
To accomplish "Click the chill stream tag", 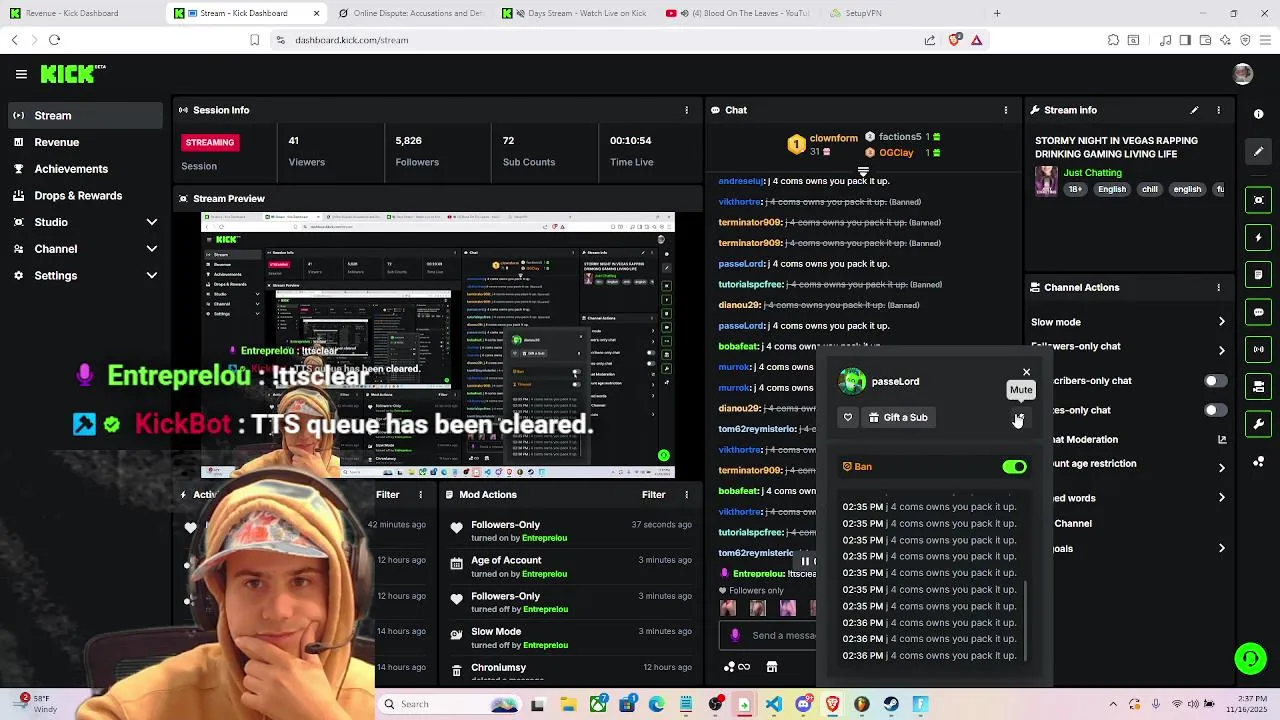I will (1150, 189).
